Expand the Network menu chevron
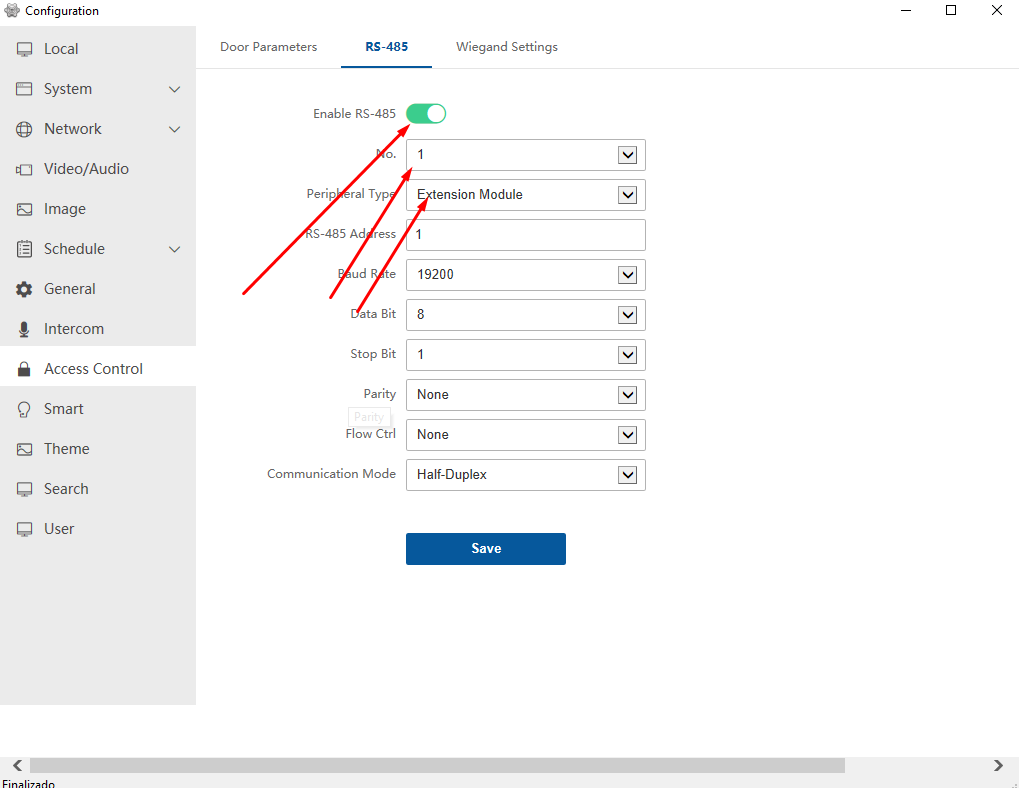 174,129
